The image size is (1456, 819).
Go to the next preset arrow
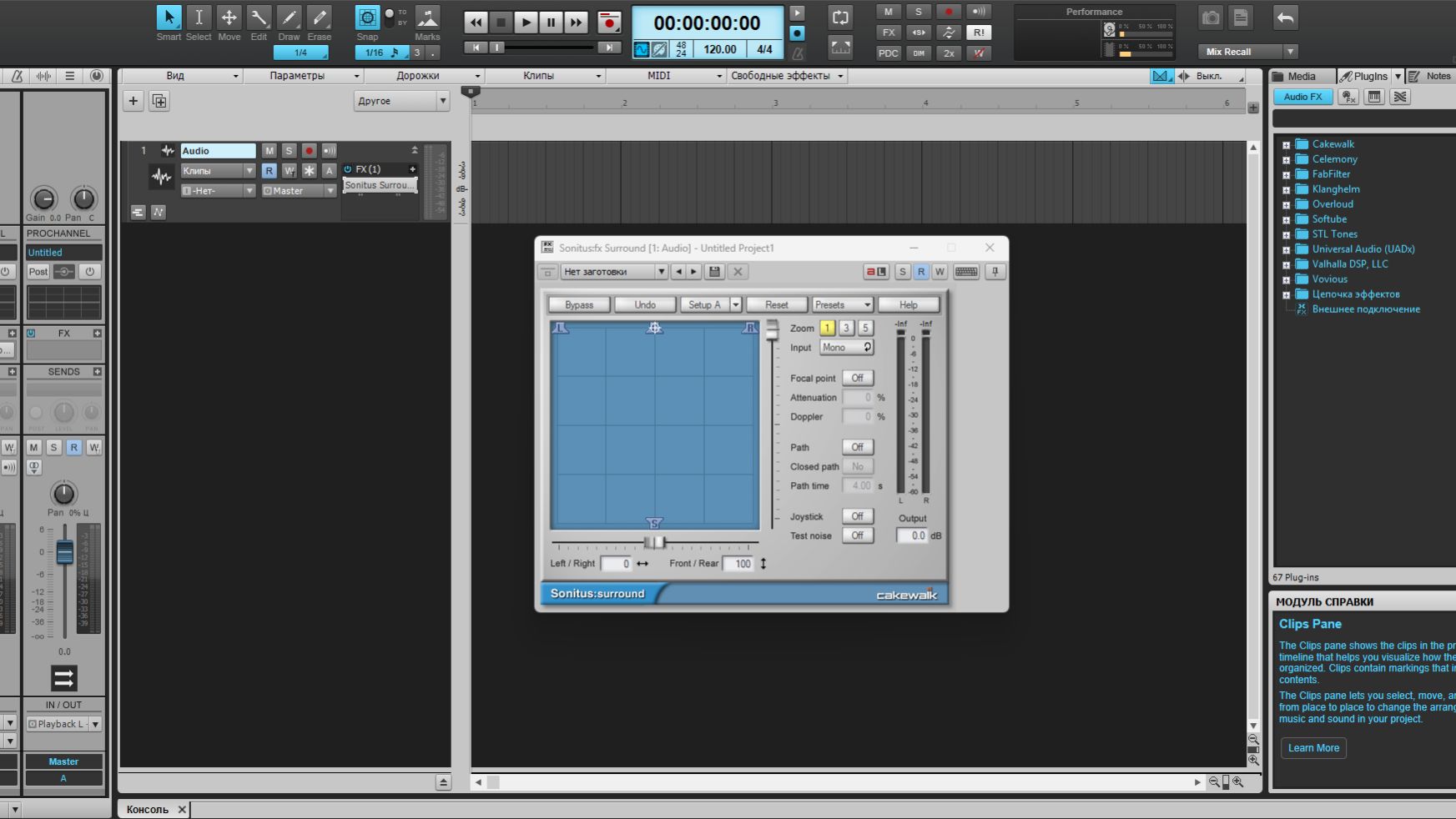pos(693,272)
